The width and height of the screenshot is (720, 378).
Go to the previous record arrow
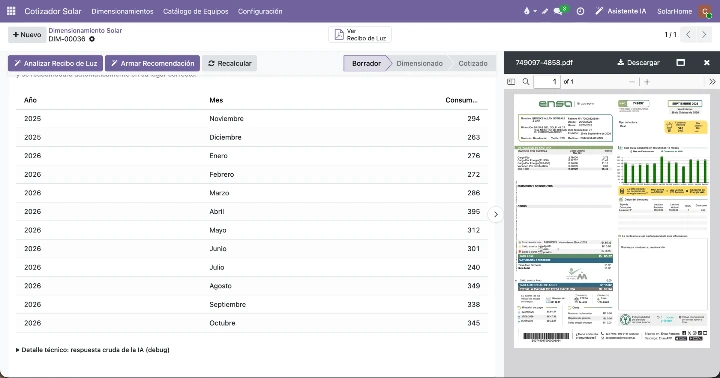(x=688, y=34)
